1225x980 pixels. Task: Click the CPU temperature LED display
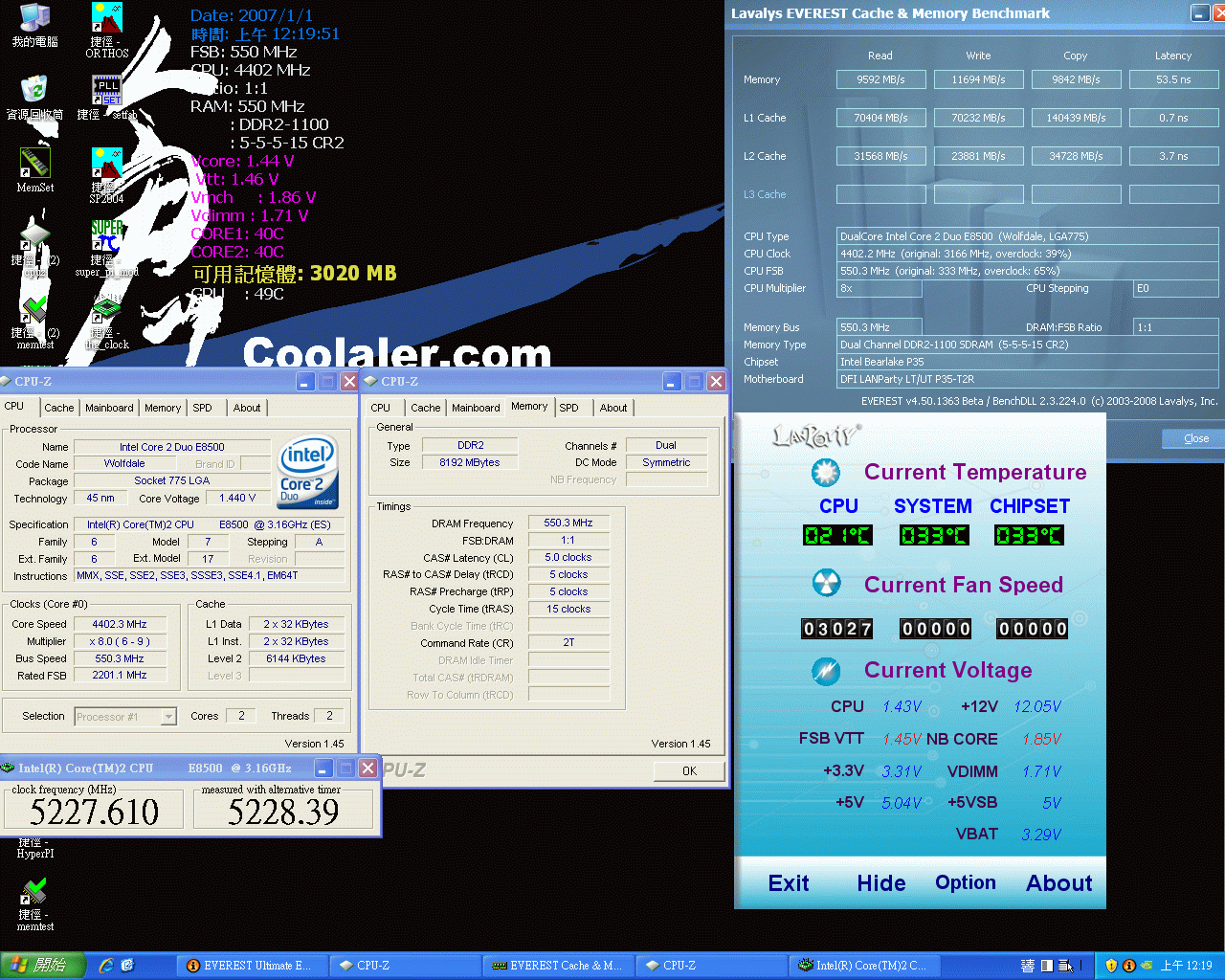(x=837, y=535)
